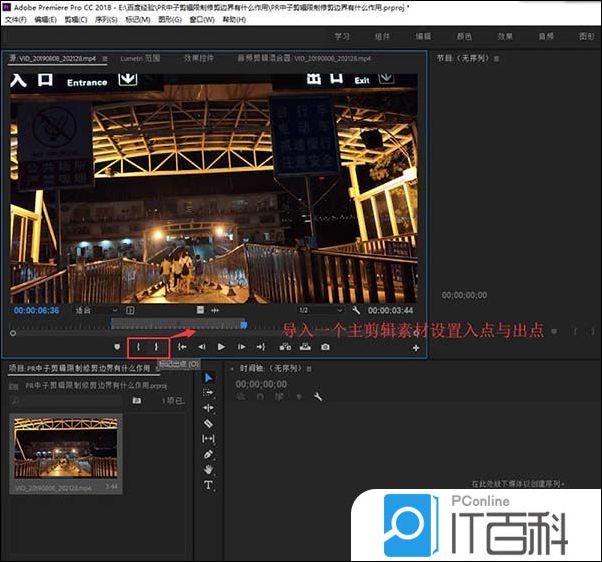The image size is (602, 562).
Task: Select the Slip tool
Action: 208,439
